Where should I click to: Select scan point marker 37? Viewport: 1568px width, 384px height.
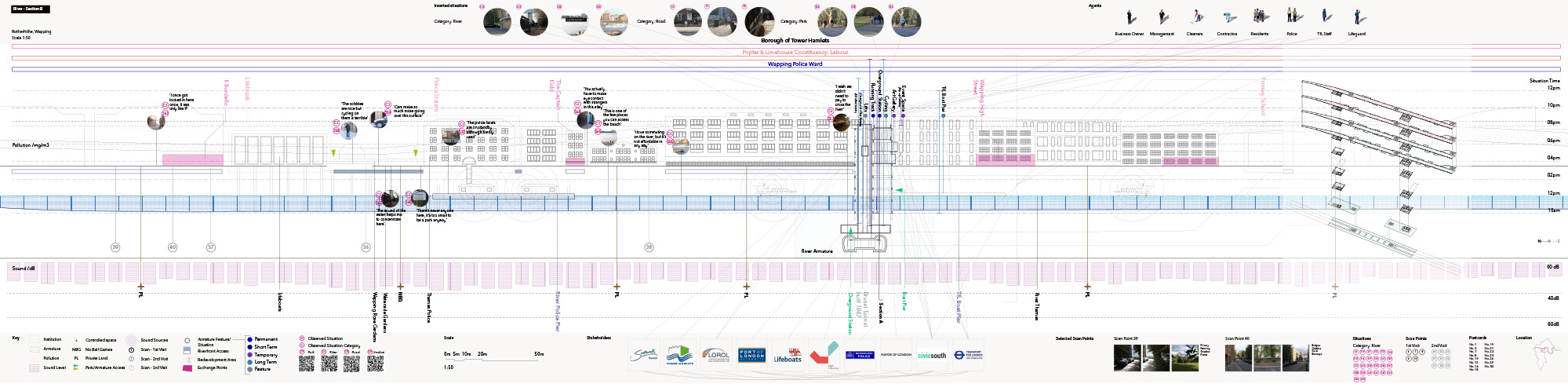click(211, 247)
